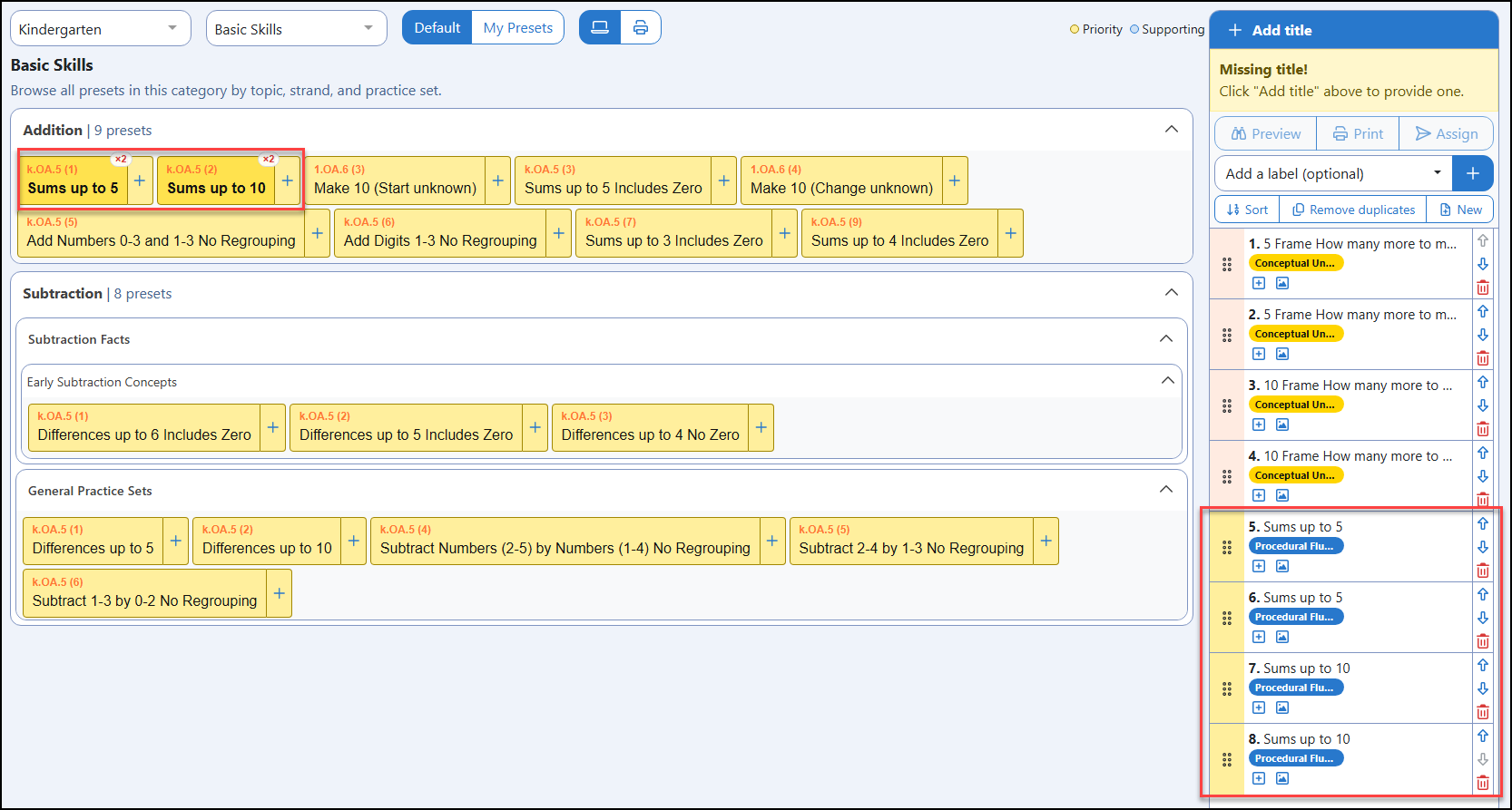Add Make 10 (Start unknown) preset via plus
The width and height of the screenshot is (1512, 810).
(x=498, y=181)
